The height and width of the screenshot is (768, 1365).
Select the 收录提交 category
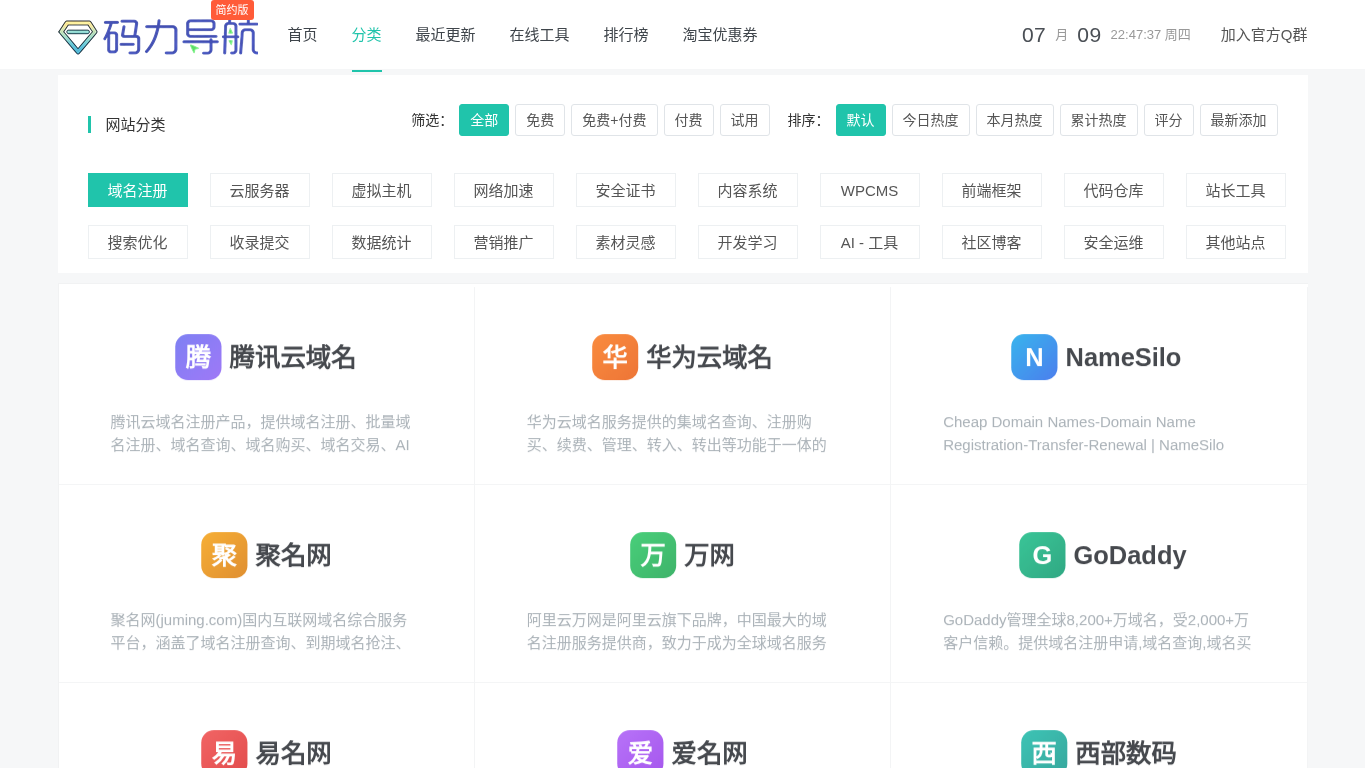[260, 242]
